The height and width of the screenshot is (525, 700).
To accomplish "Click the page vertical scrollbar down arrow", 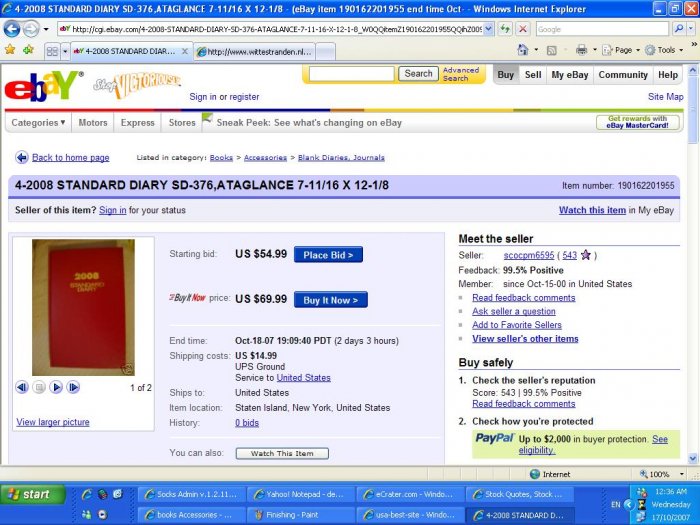I will 692,458.
